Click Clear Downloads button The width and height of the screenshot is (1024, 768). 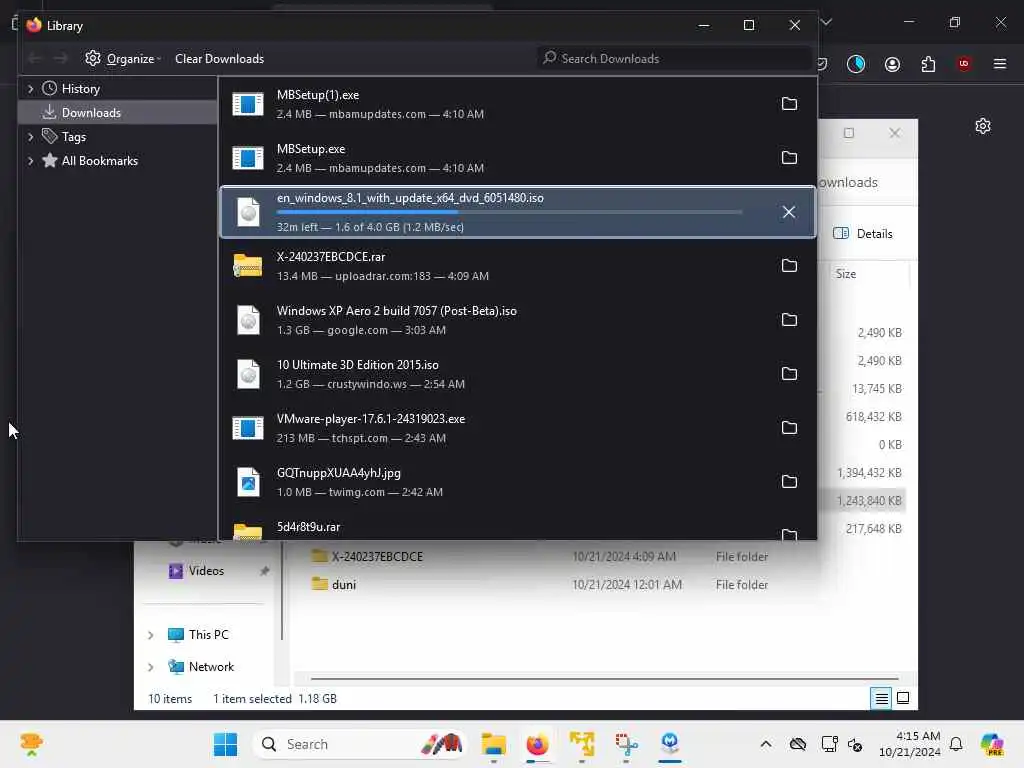tap(219, 59)
